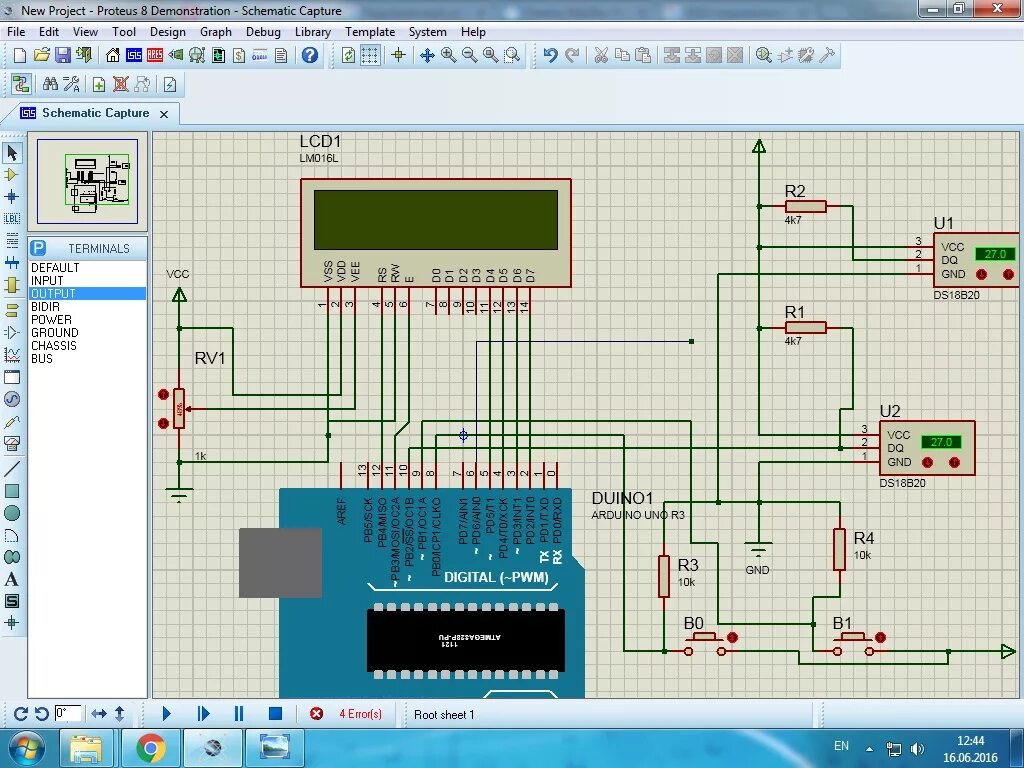Select CHASSIS terminal in list
The image size is (1024, 768).
tap(87, 345)
